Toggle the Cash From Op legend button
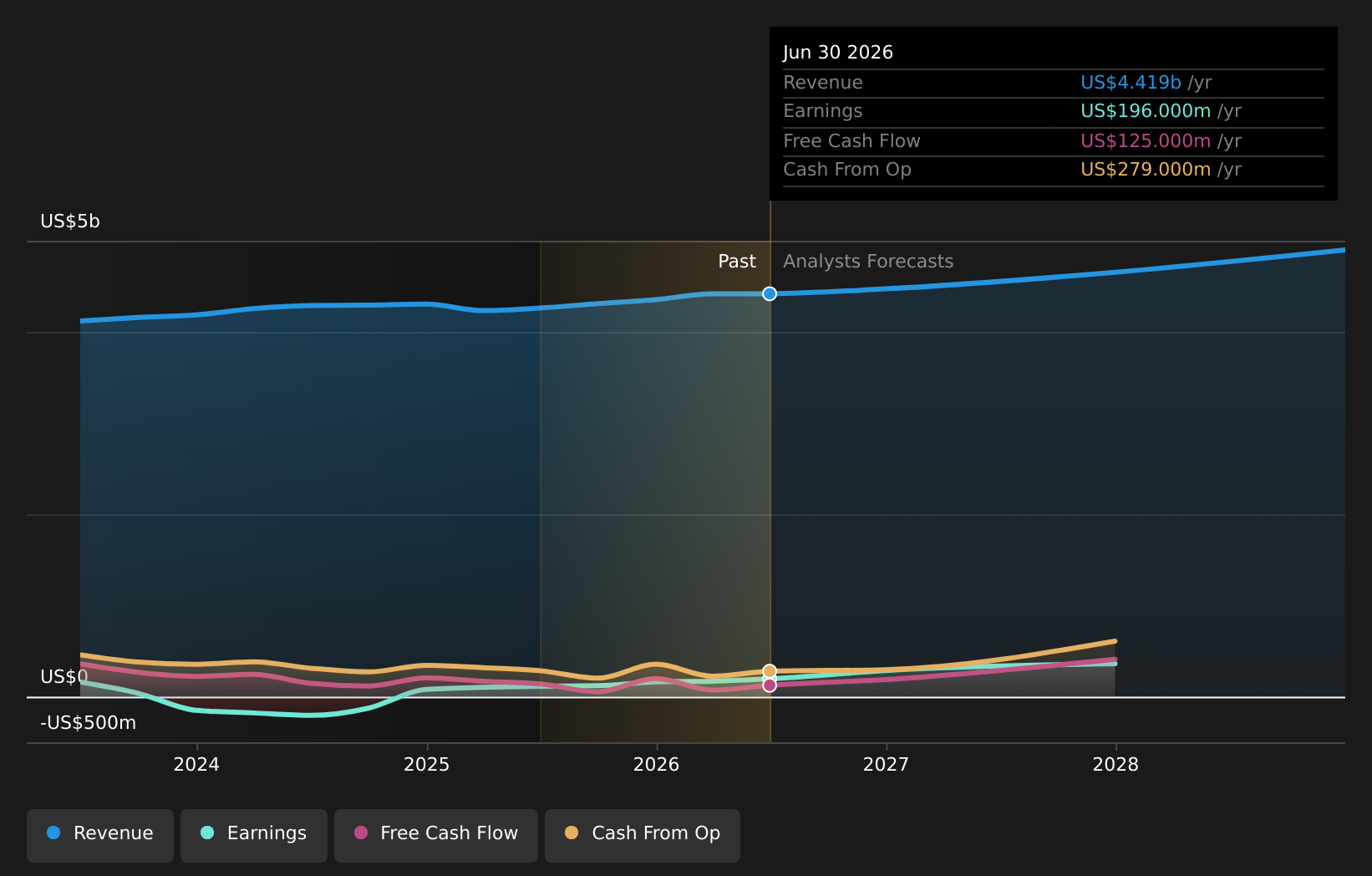1372x876 pixels. click(643, 835)
